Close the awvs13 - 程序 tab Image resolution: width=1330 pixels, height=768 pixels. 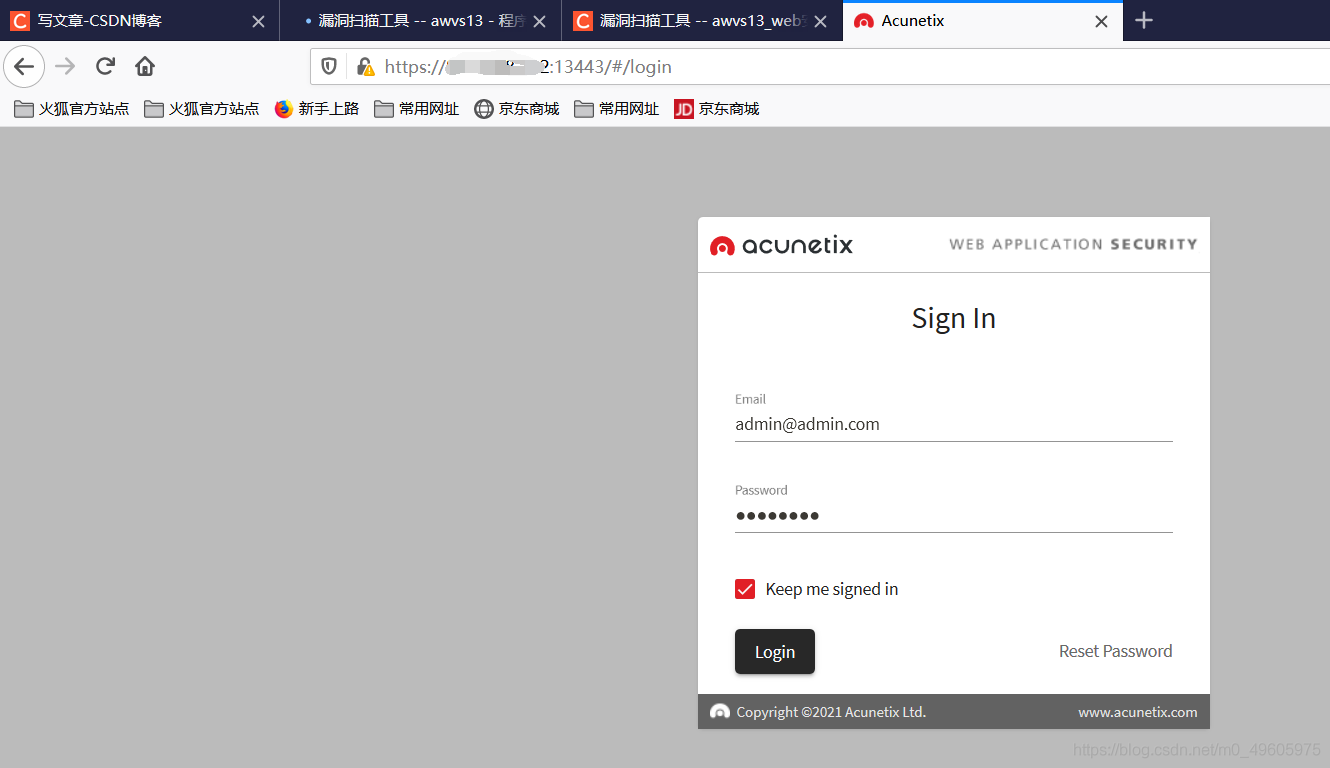coord(541,21)
